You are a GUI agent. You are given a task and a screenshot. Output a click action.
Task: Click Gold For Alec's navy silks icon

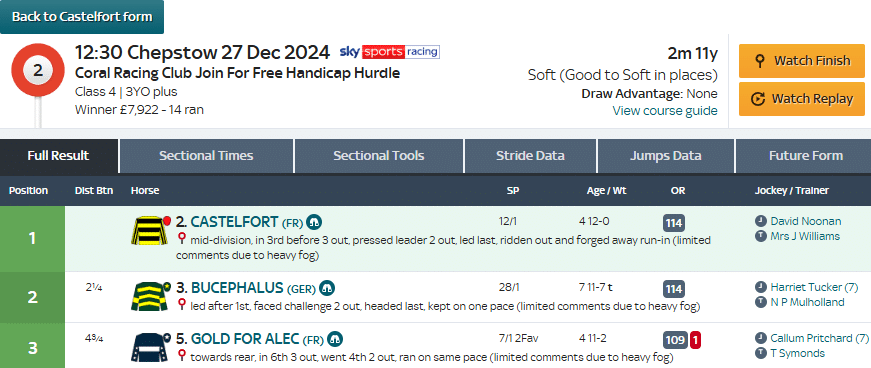[x=151, y=347]
